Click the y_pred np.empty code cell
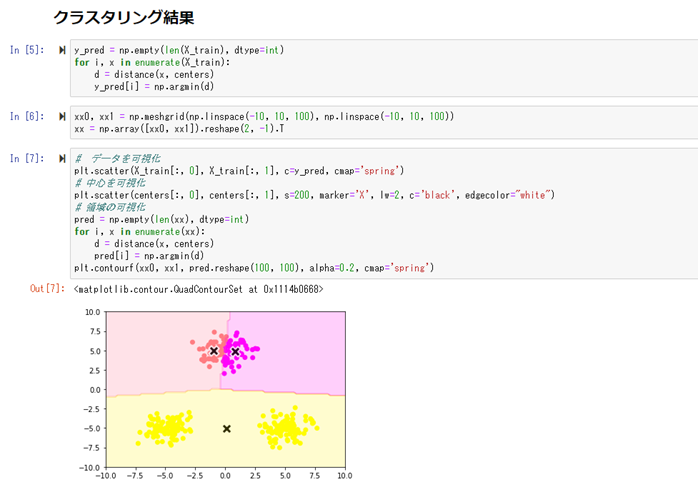This screenshot has height=487, width=698. point(384,68)
